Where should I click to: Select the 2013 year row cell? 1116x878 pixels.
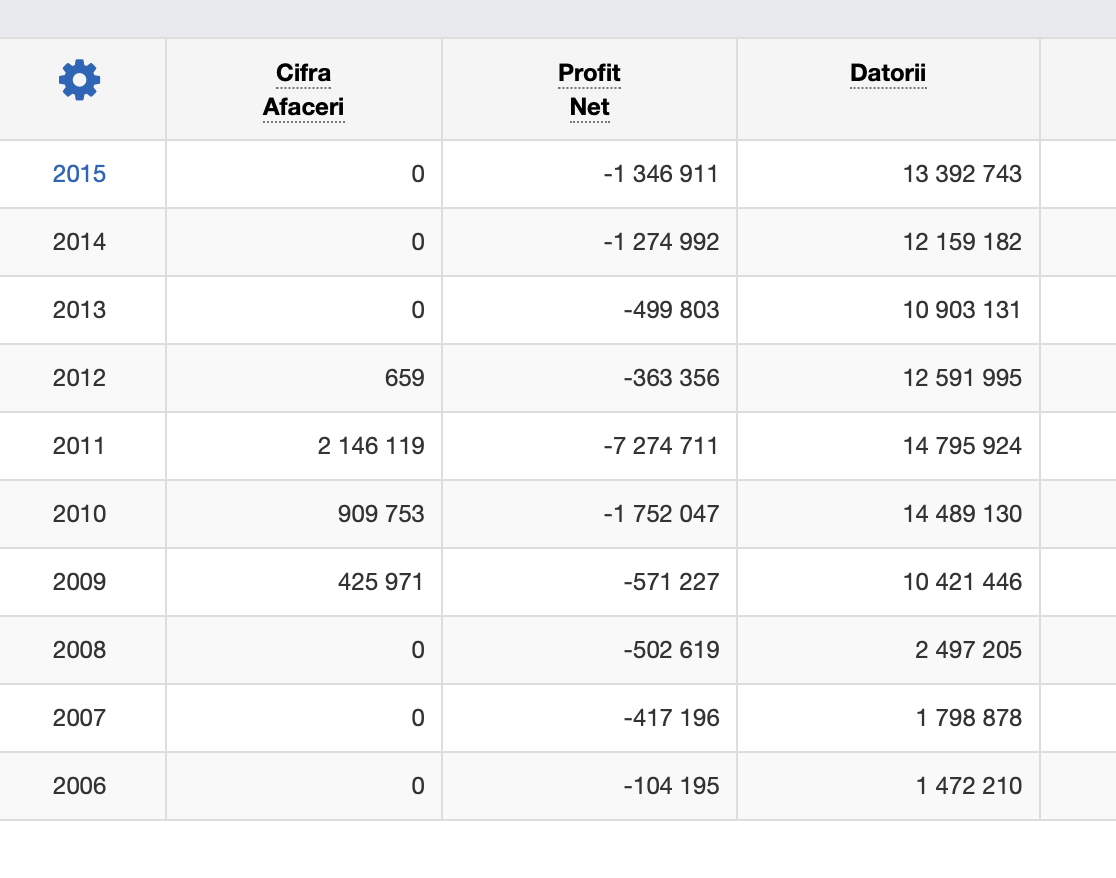[x=79, y=310]
